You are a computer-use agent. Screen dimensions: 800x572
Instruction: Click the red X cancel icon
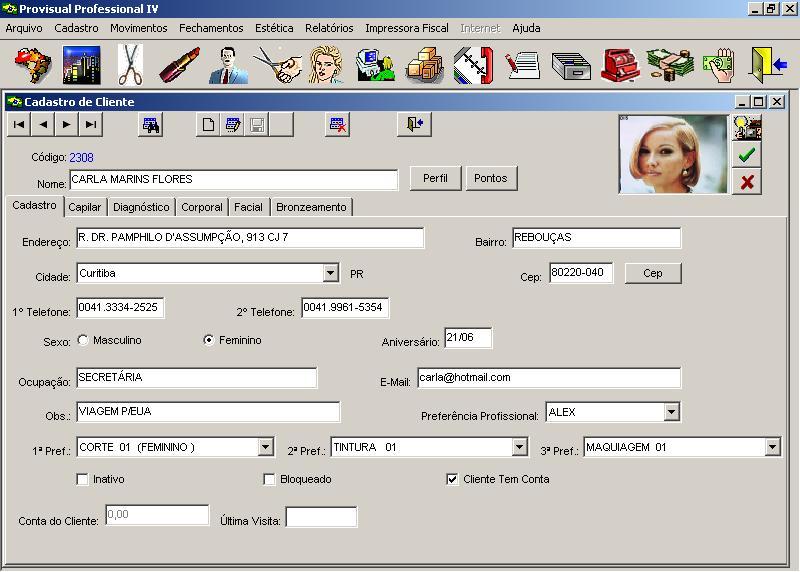coord(746,181)
